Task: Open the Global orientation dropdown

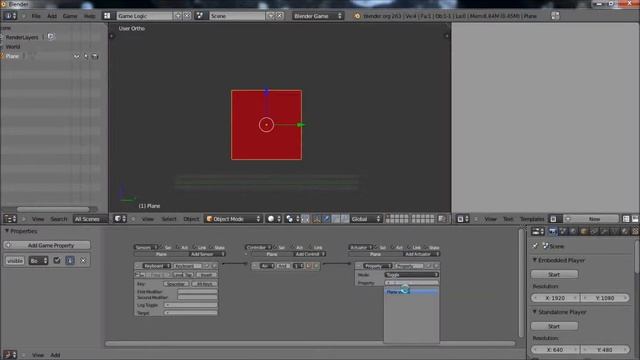Action: [366, 219]
